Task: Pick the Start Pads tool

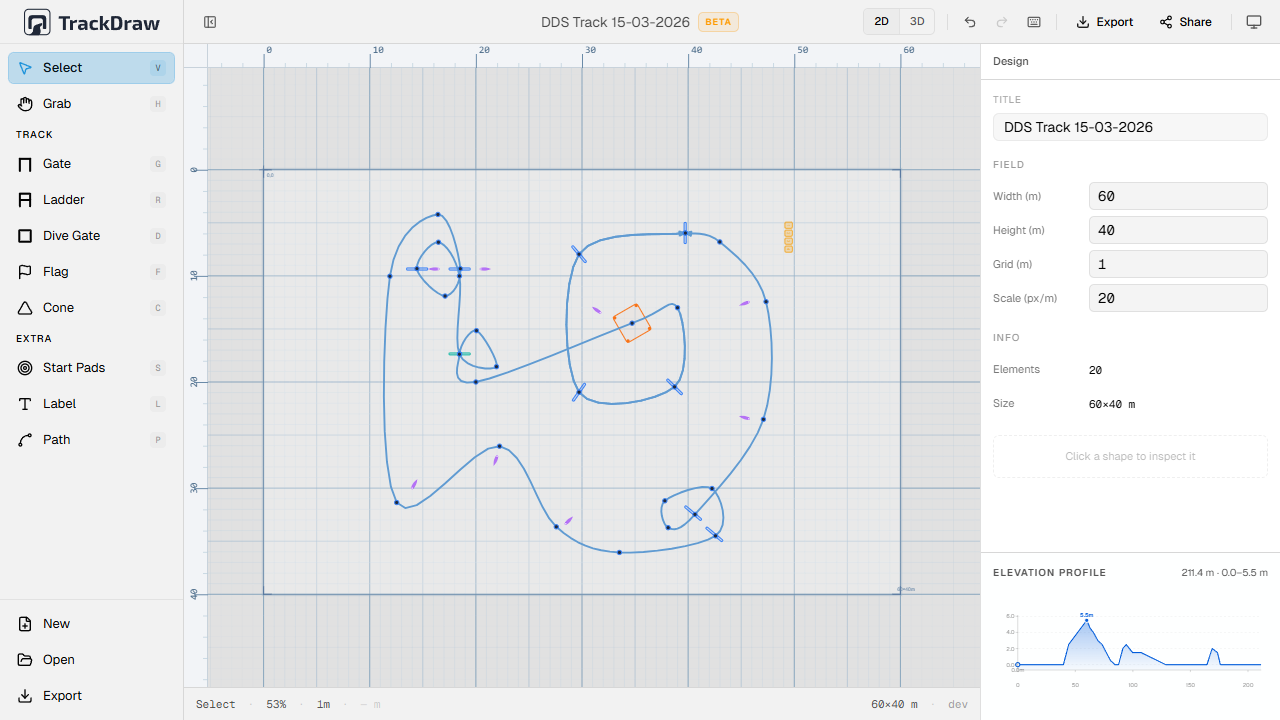Action: coord(73,367)
